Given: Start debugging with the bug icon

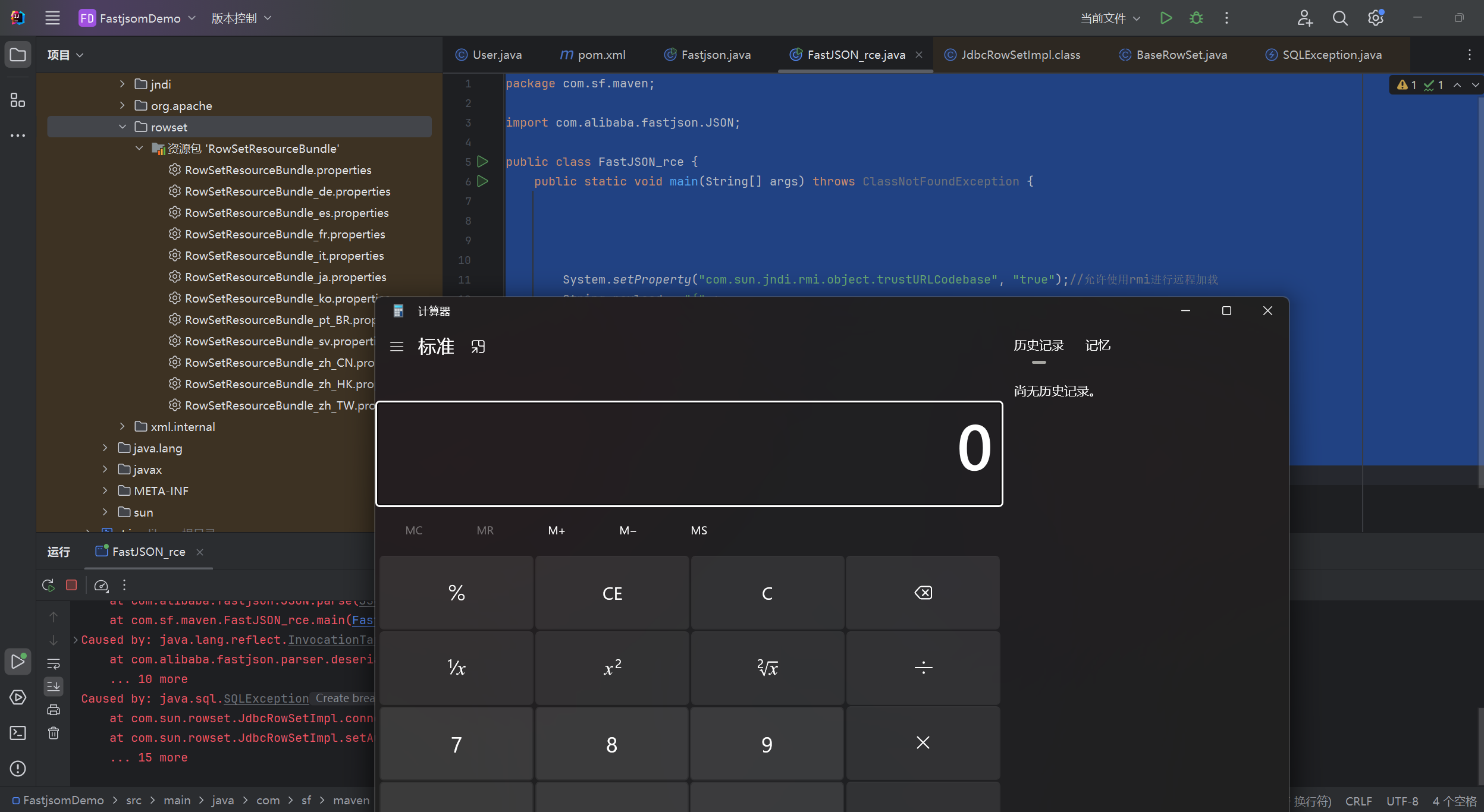Looking at the screenshot, I should click(x=1196, y=18).
